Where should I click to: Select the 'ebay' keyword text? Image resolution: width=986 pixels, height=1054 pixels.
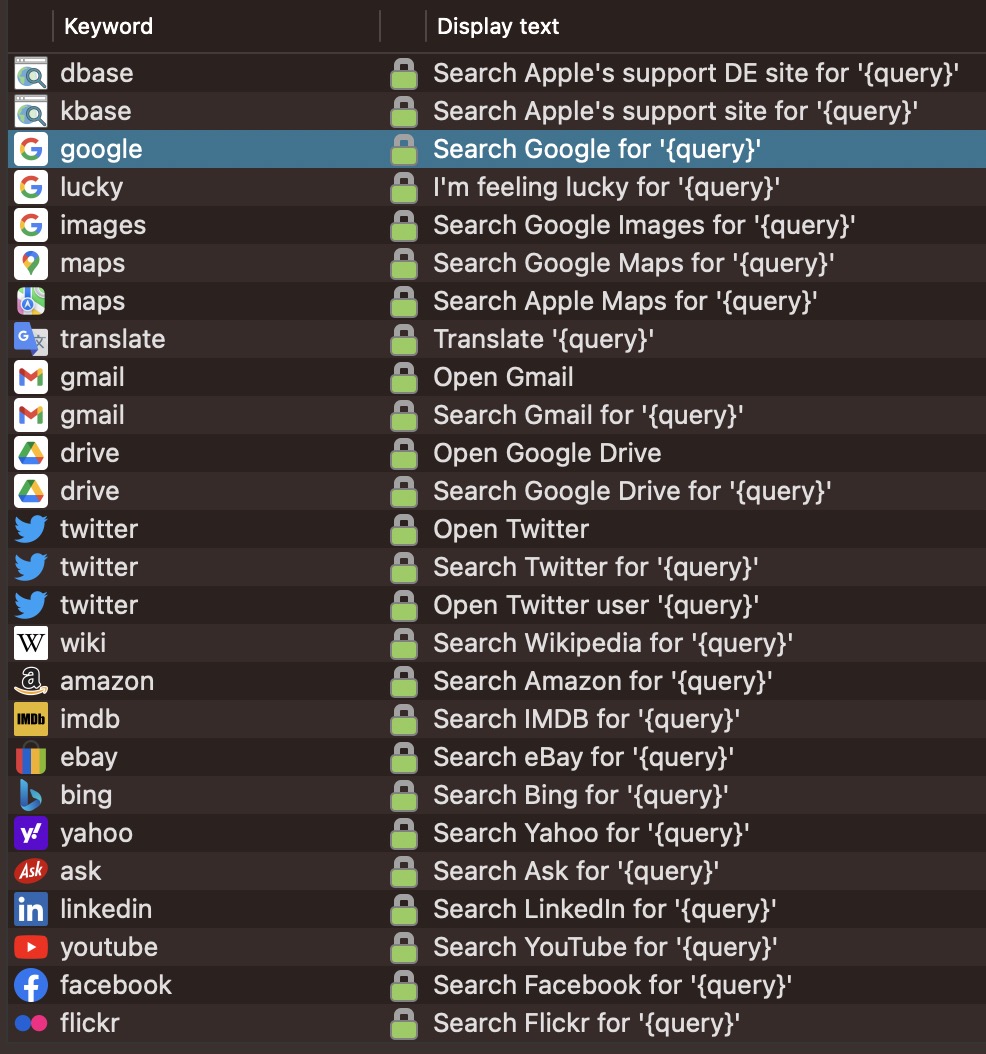tap(89, 757)
